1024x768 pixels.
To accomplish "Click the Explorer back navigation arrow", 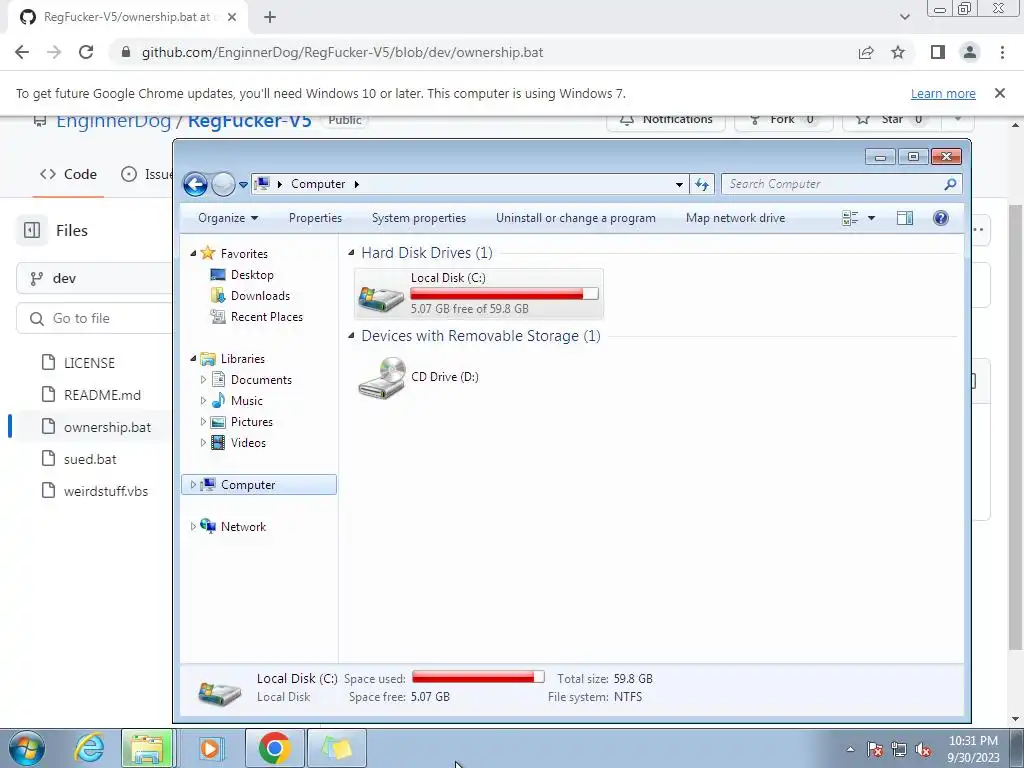I will click(195, 184).
